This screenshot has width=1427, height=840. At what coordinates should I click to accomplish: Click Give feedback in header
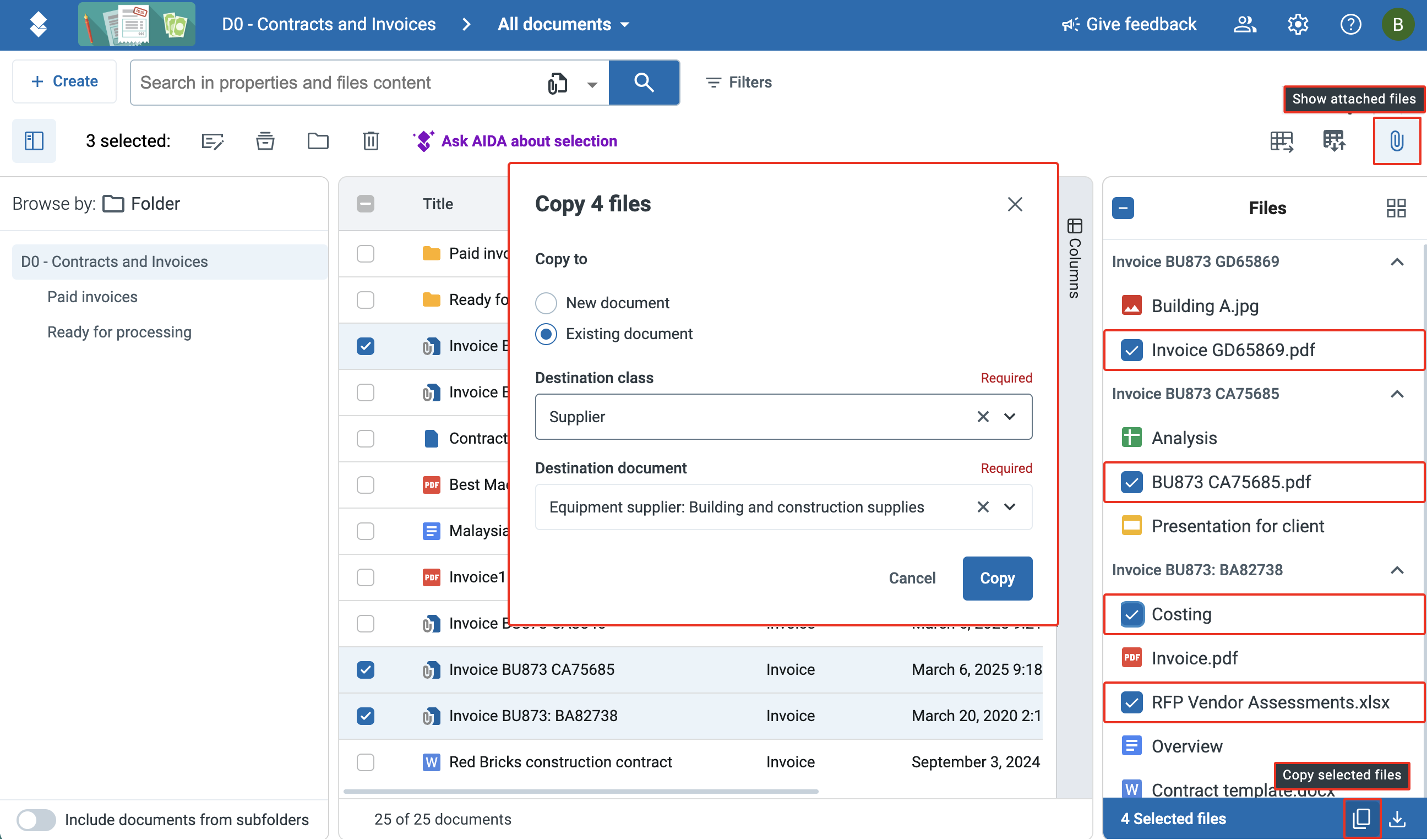click(x=1129, y=24)
